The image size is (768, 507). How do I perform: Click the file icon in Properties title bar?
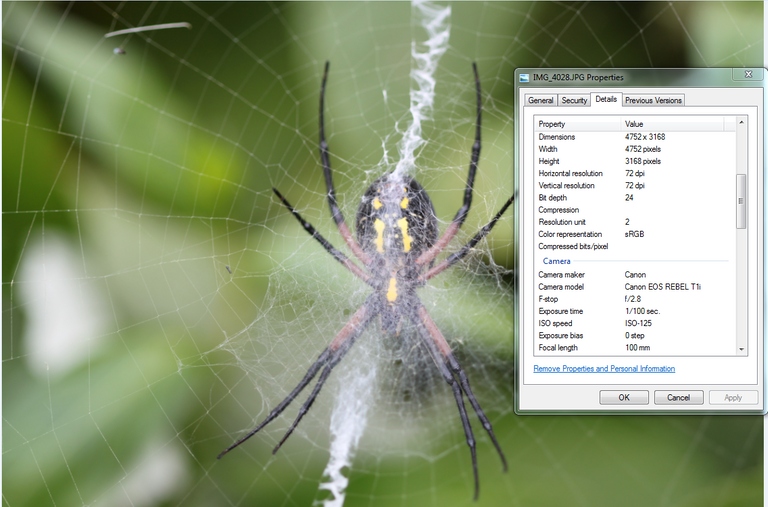(525, 77)
